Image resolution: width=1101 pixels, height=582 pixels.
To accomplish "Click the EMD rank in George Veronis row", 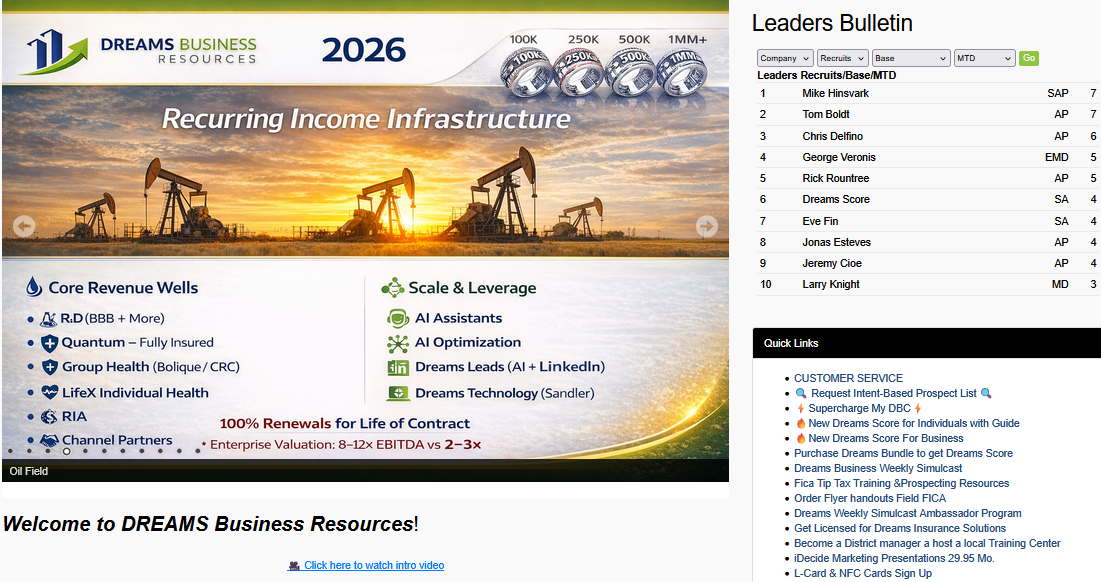I will pyautogui.click(x=1057, y=157).
